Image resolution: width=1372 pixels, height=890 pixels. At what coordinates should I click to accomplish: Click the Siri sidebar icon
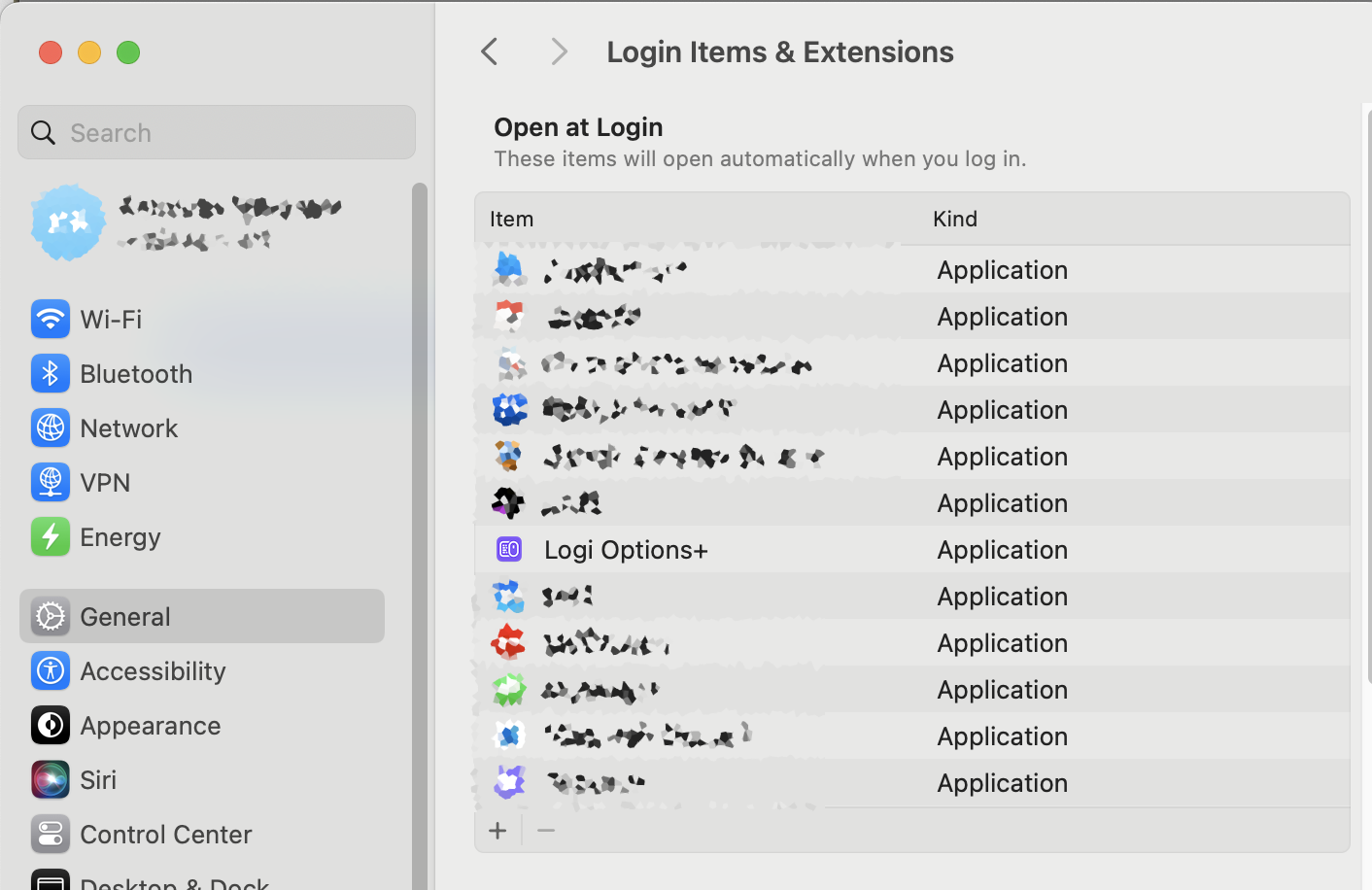(50, 779)
